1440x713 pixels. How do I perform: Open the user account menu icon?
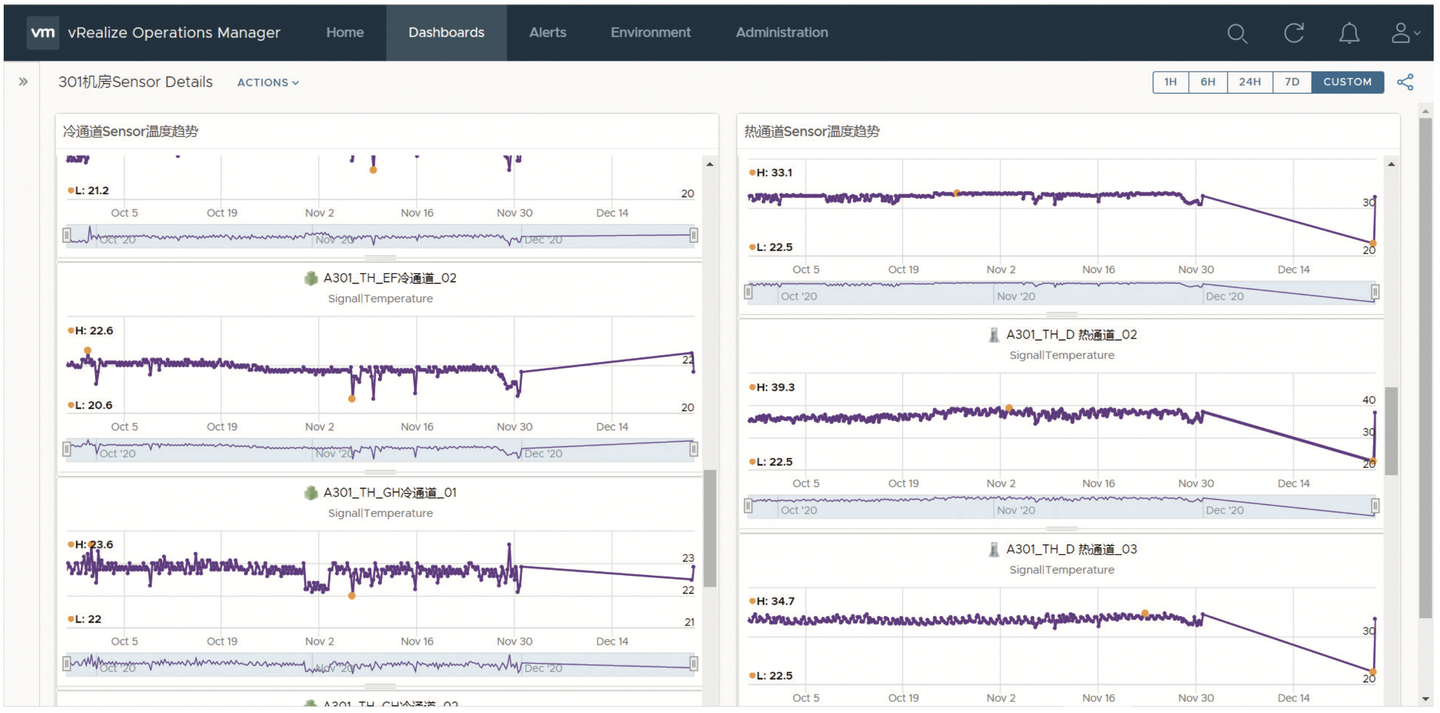point(1404,33)
